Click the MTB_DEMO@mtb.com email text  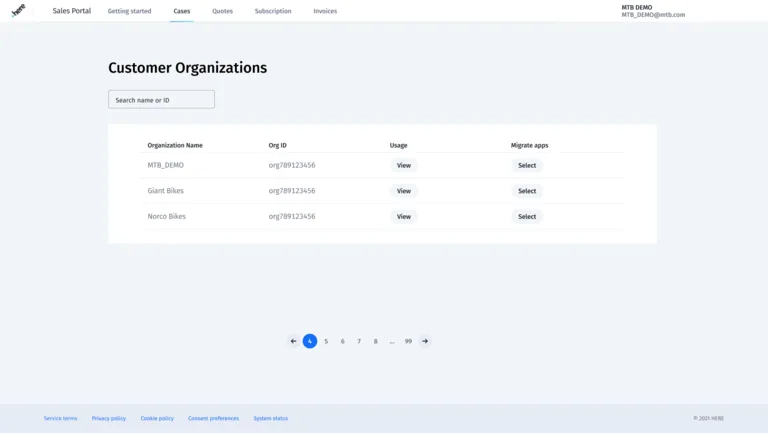[653, 15]
